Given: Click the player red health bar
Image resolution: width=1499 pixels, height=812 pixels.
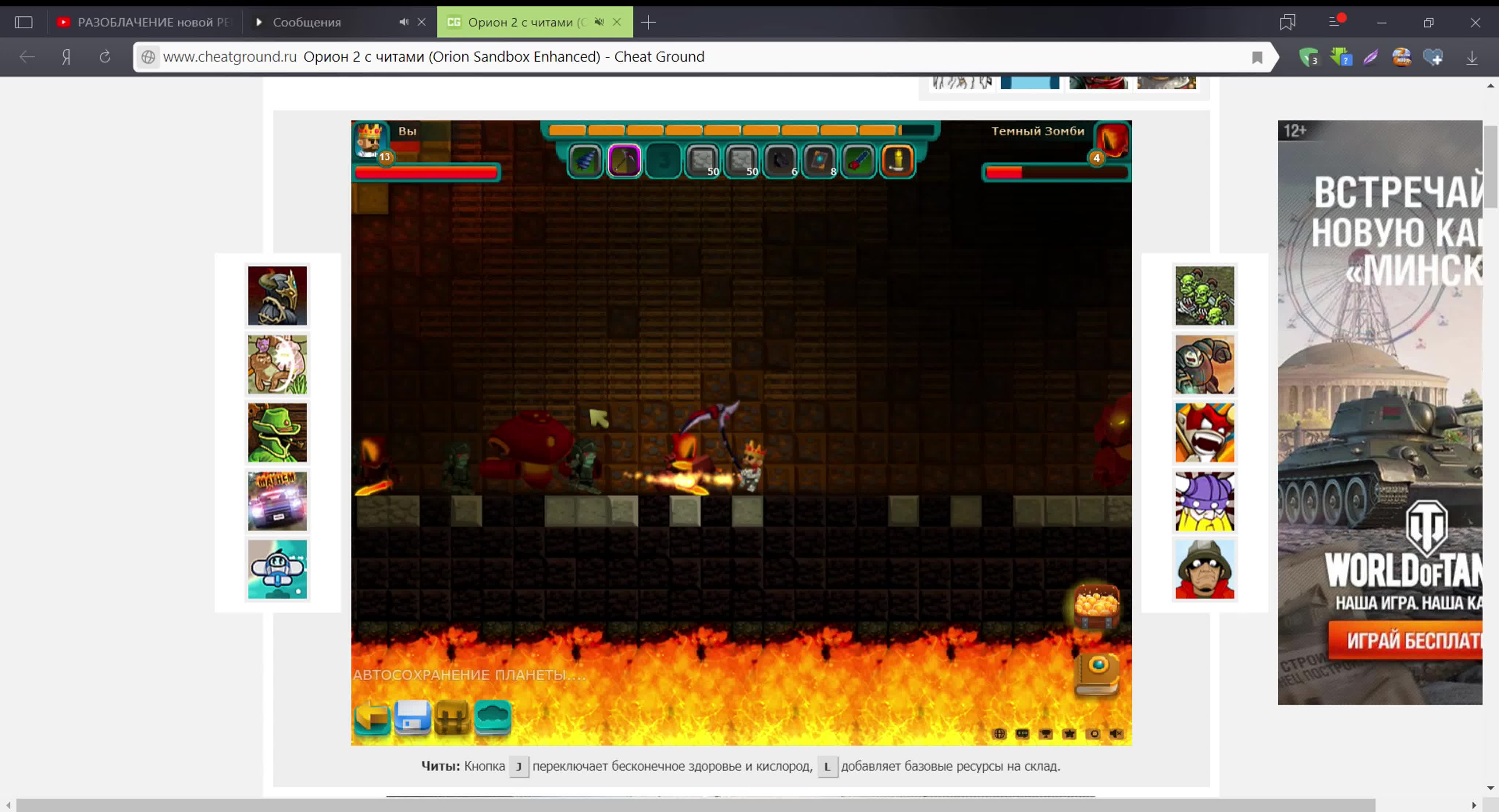Looking at the screenshot, I should tap(427, 172).
